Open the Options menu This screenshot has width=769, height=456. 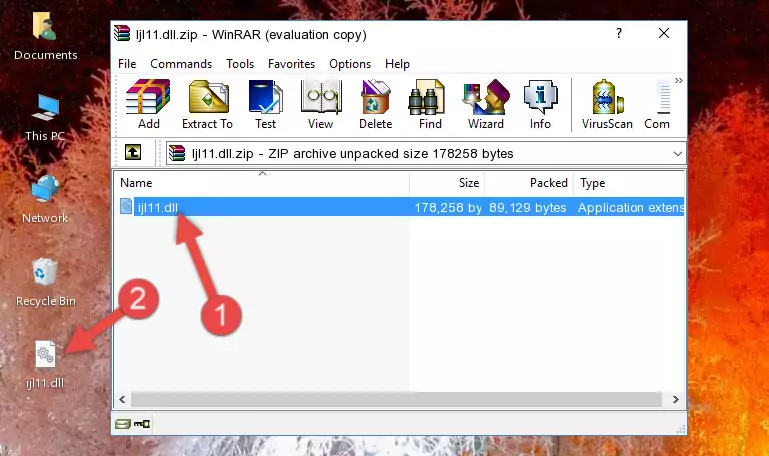[350, 64]
